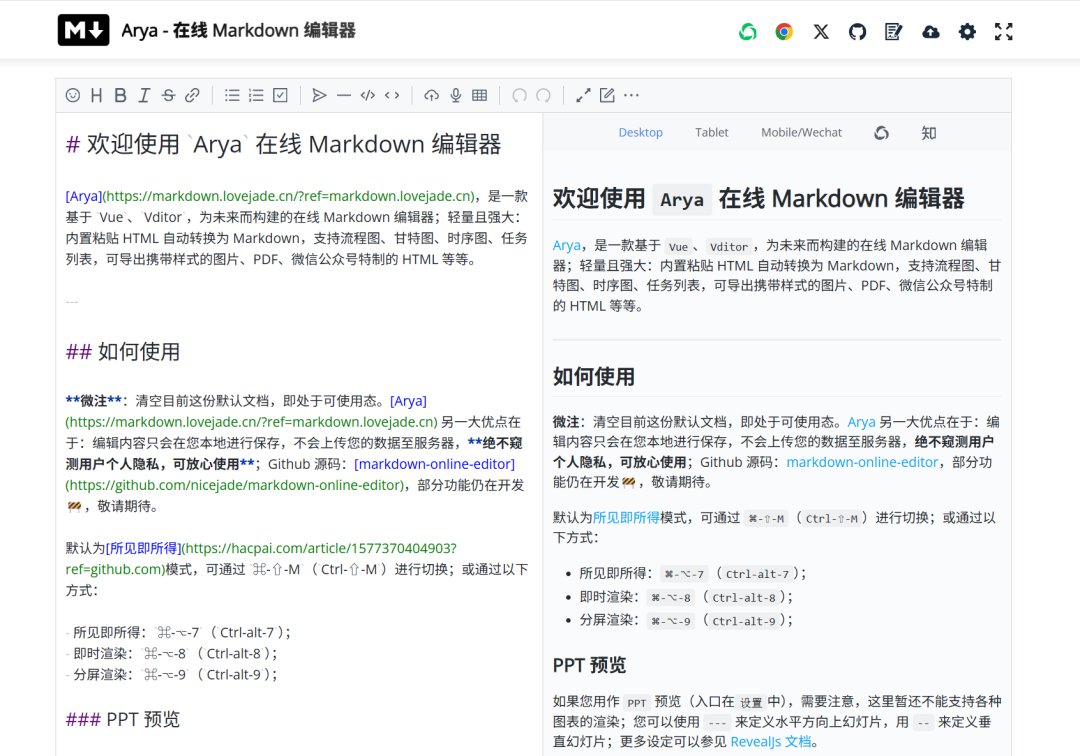This screenshot has width=1080, height=756.
Task: Insert an inline code snippet via toolbar
Action: (392, 95)
